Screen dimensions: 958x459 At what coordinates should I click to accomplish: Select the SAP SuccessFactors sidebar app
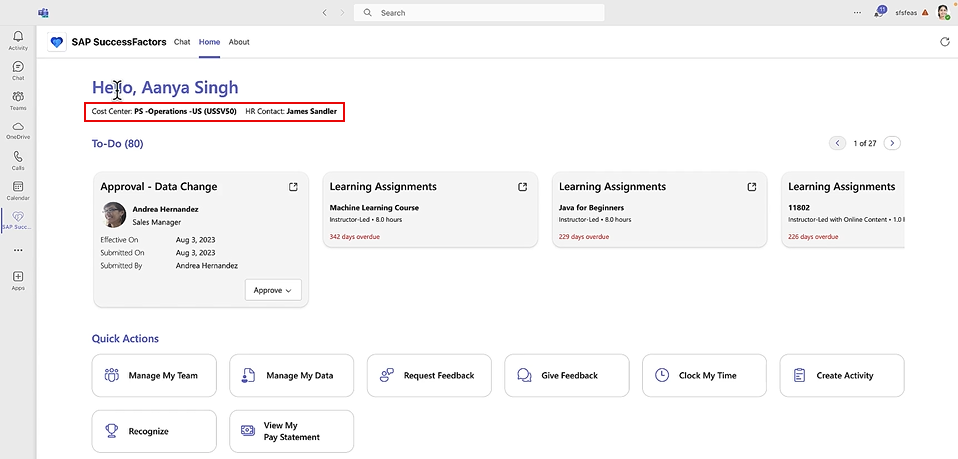point(18,221)
